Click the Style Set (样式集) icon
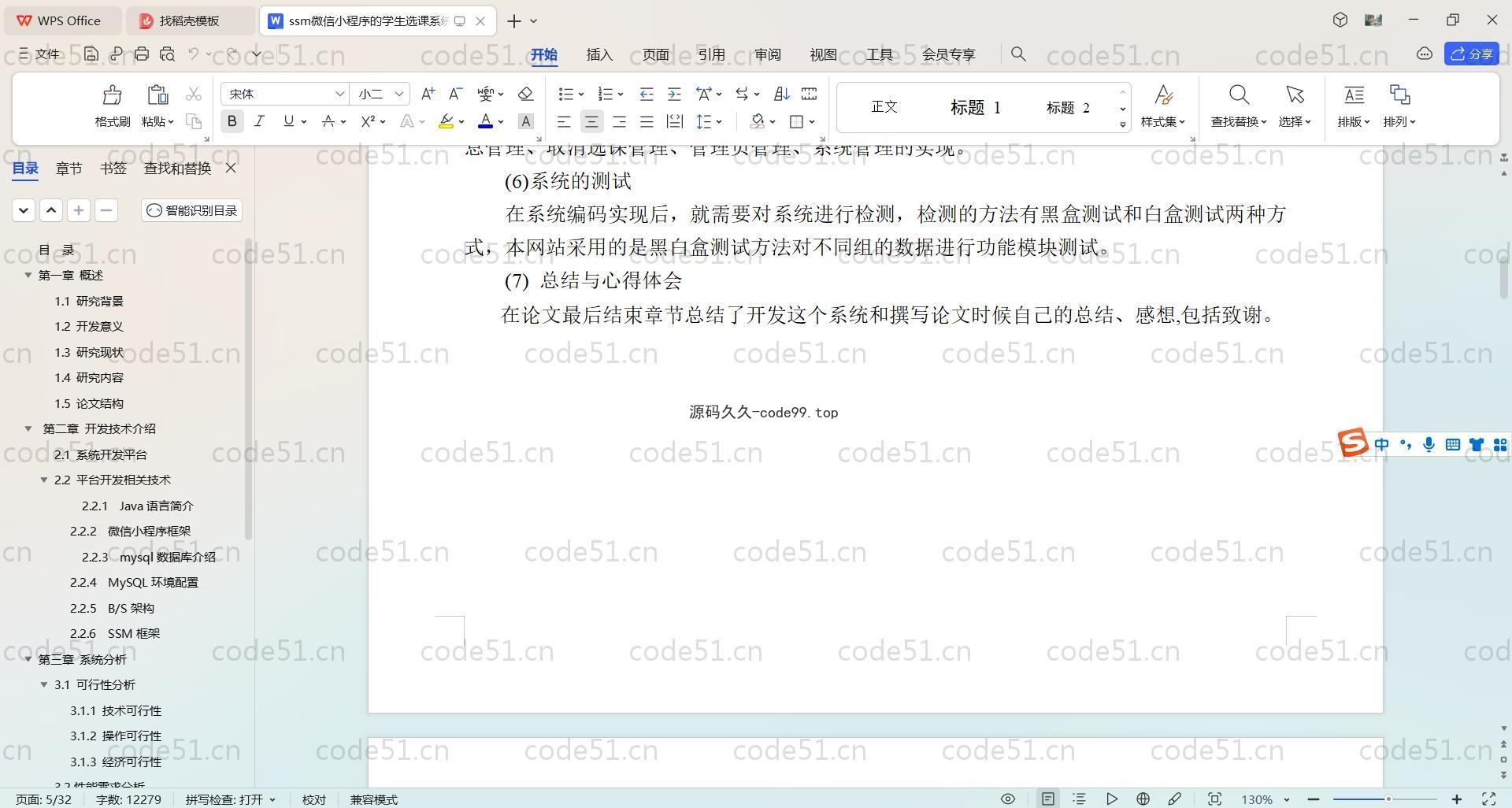The height and width of the screenshot is (808, 1512). [1163, 95]
